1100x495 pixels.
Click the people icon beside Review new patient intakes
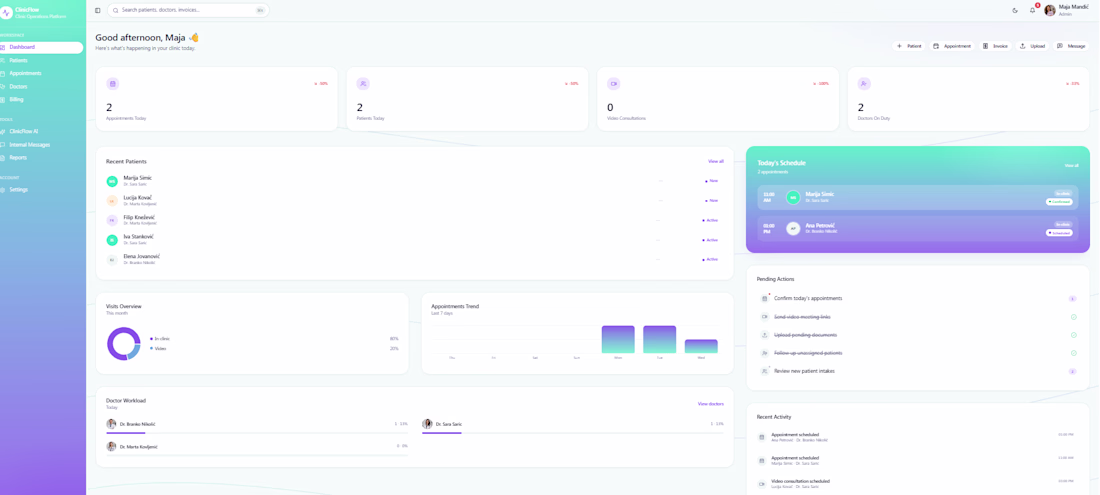pos(765,371)
